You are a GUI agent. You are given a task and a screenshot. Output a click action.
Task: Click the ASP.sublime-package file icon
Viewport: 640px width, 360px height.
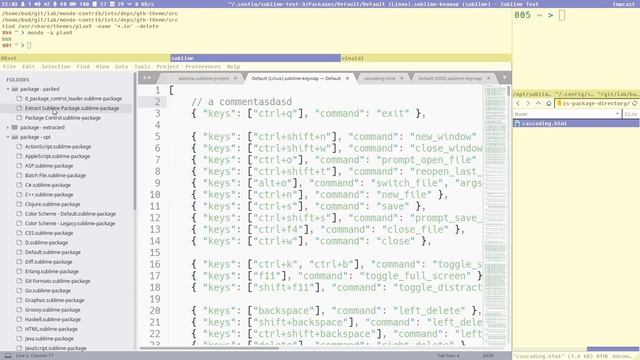click(x=19, y=166)
